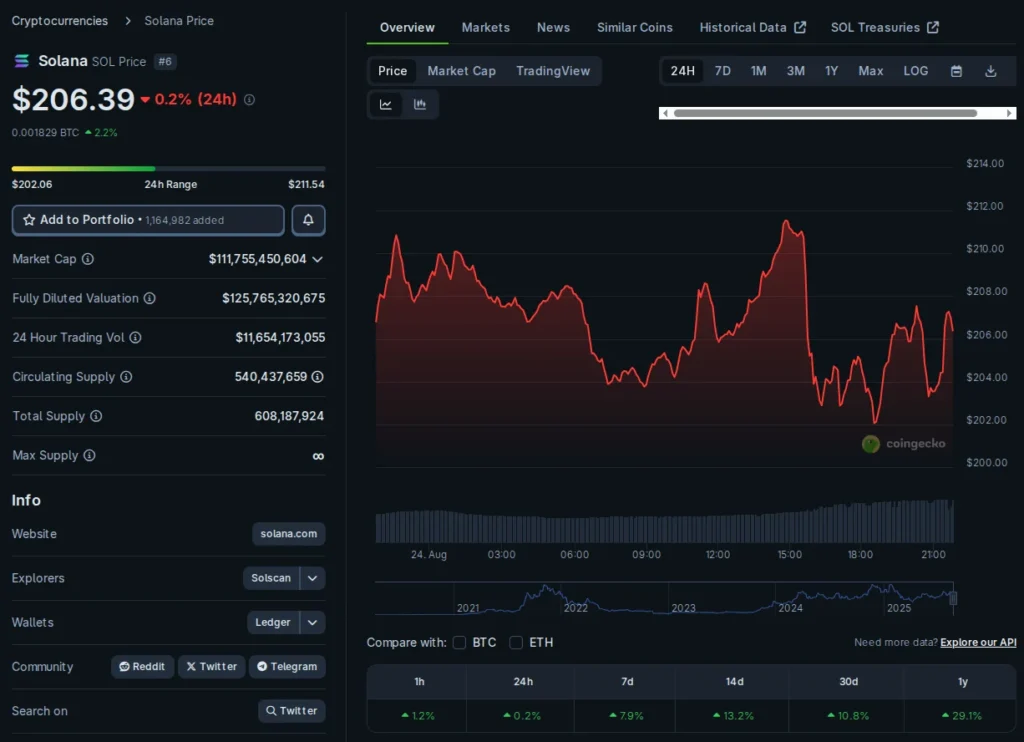Click the Historical Data external link icon
1024x742 pixels.
800,27
